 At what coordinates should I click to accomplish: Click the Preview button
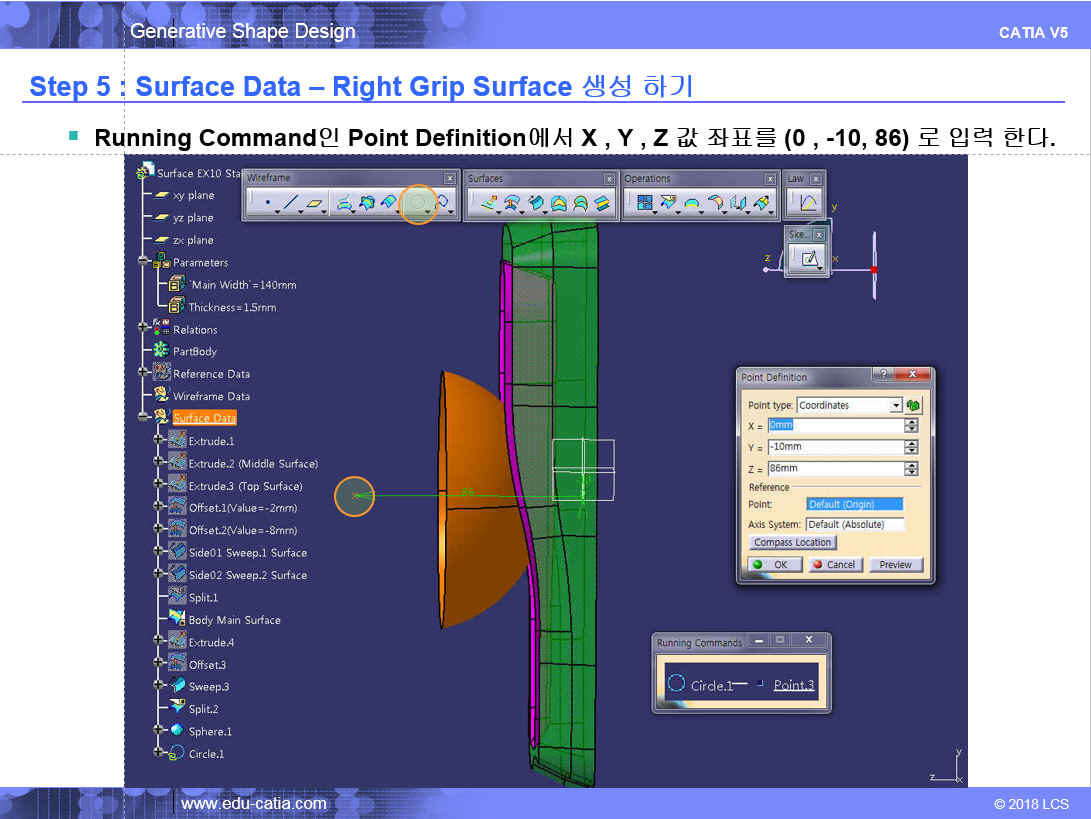click(894, 564)
